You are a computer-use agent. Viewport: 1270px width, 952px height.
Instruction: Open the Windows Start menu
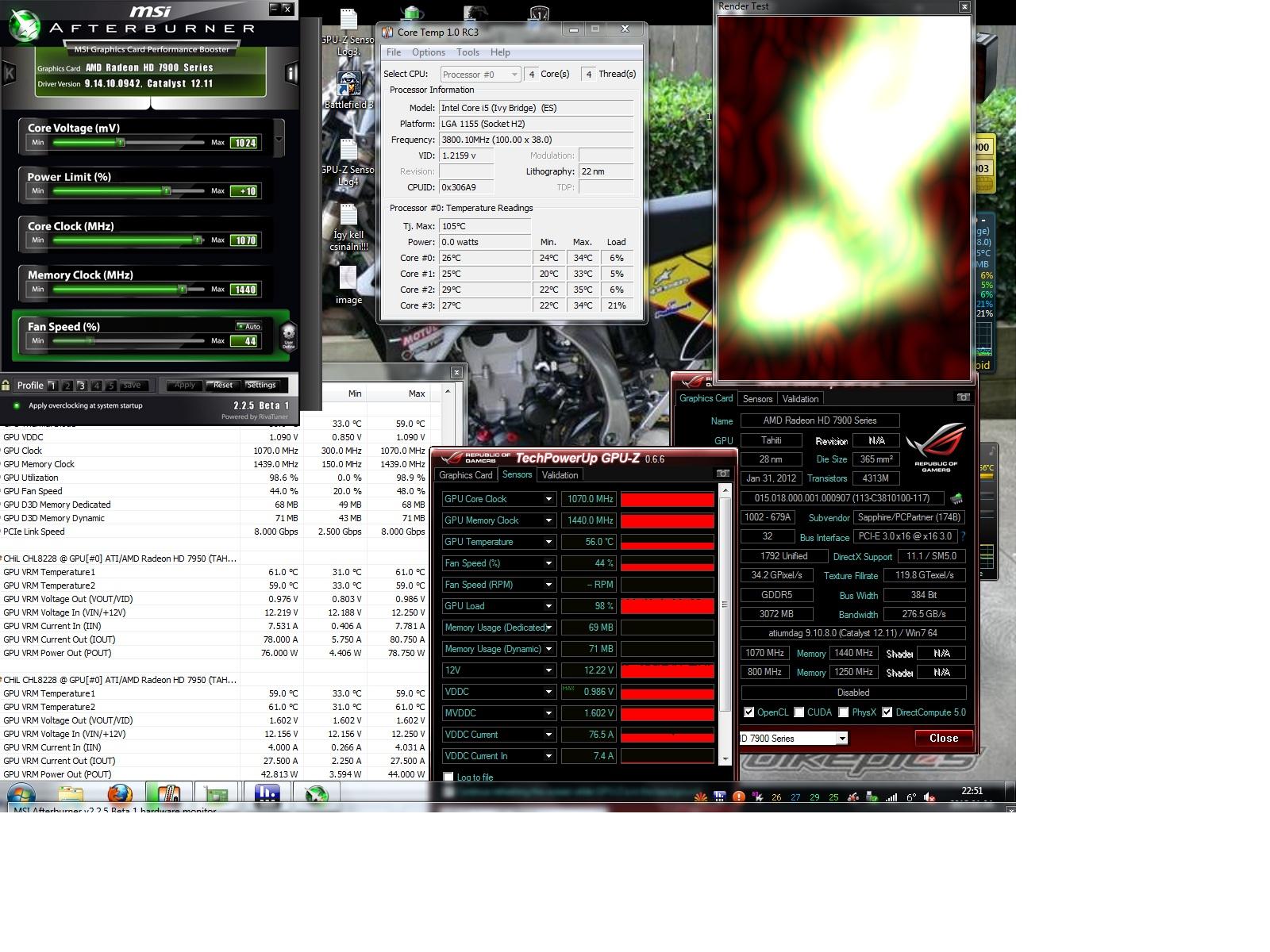tap(21, 794)
